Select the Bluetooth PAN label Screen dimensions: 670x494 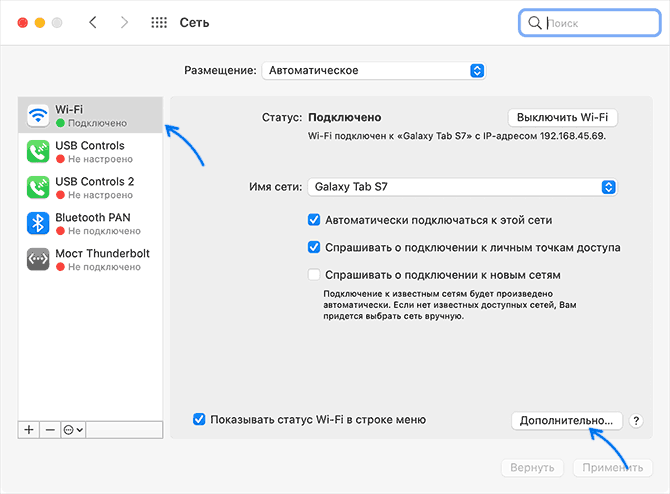coord(93,218)
